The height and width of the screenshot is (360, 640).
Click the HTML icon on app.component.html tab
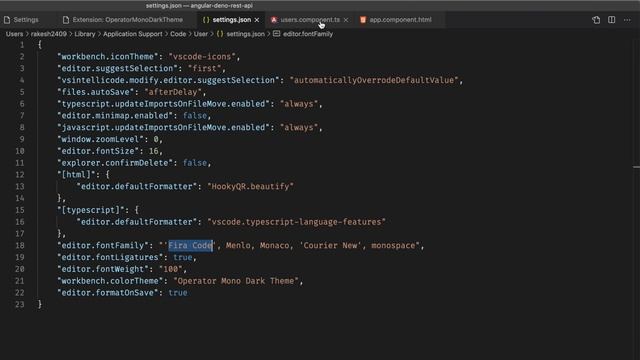click(363, 20)
